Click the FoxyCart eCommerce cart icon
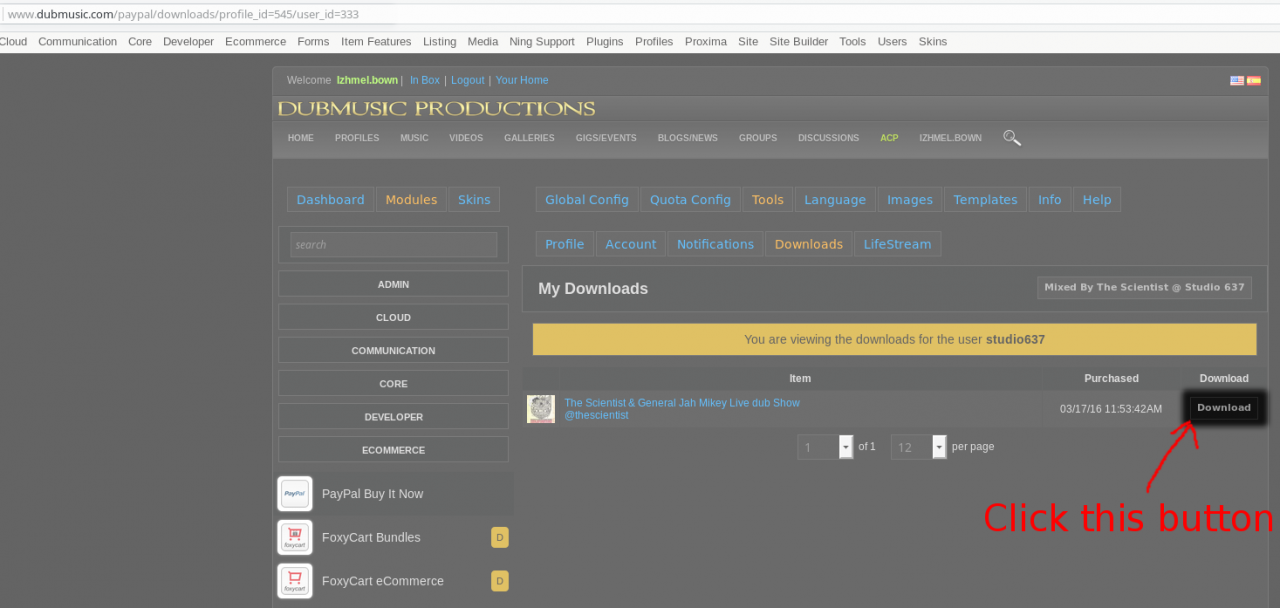The image size is (1280, 608). (x=295, y=581)
